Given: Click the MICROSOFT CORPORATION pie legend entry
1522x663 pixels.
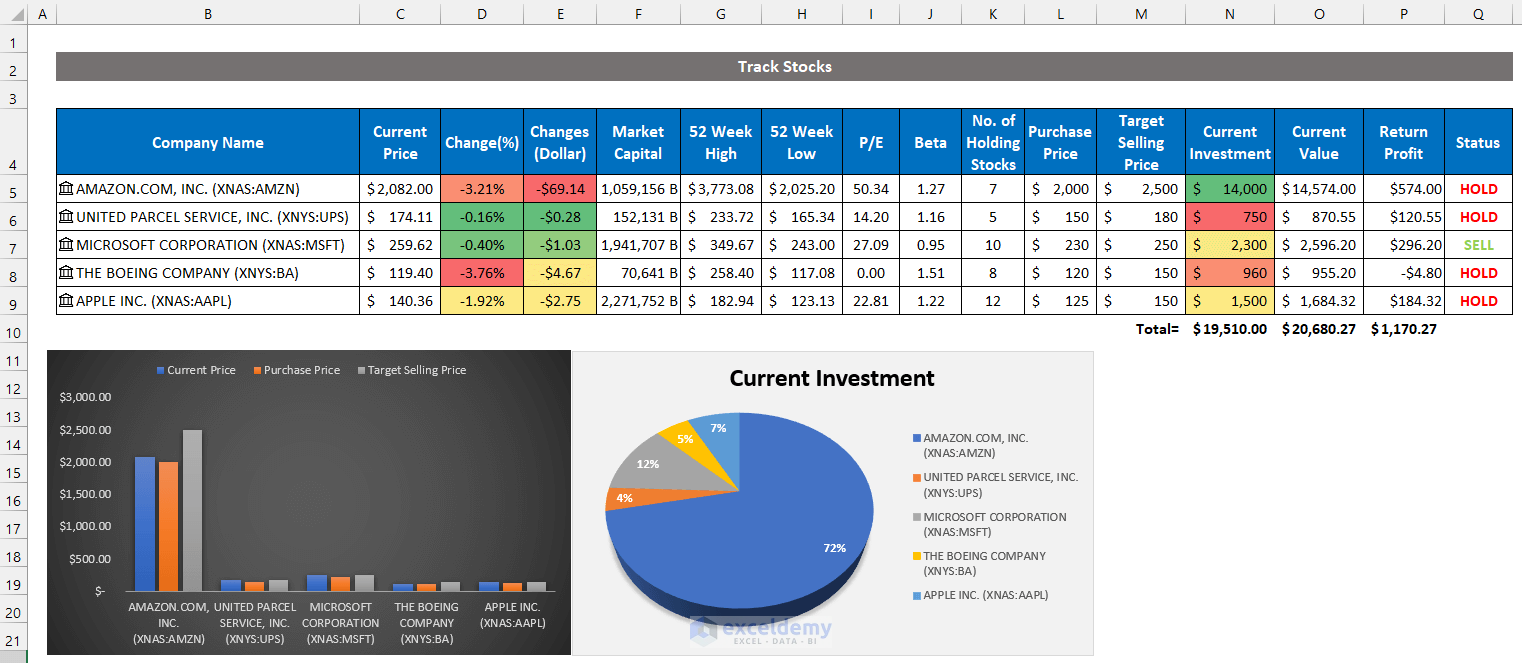Looking at the screenshot, I should [x=989, y=525].
